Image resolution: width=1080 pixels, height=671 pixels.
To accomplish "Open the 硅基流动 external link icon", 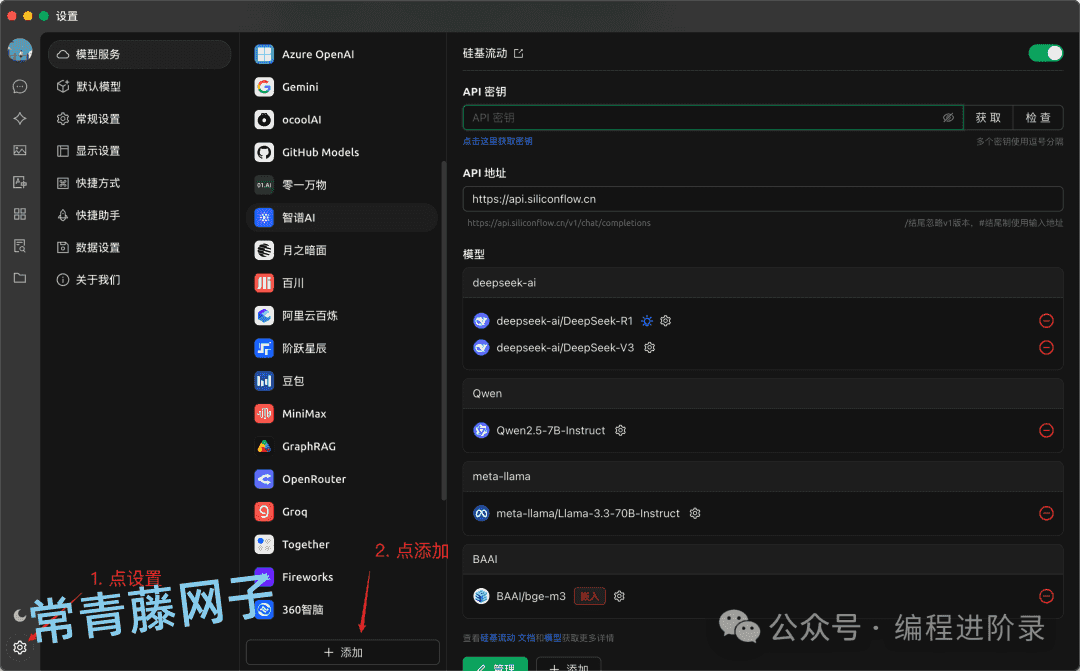I will tap(519, 53).
